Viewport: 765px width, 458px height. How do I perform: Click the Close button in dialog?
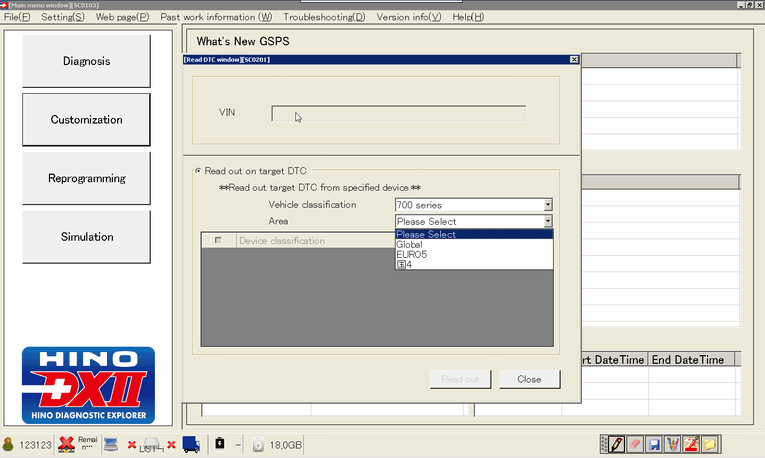529,379
